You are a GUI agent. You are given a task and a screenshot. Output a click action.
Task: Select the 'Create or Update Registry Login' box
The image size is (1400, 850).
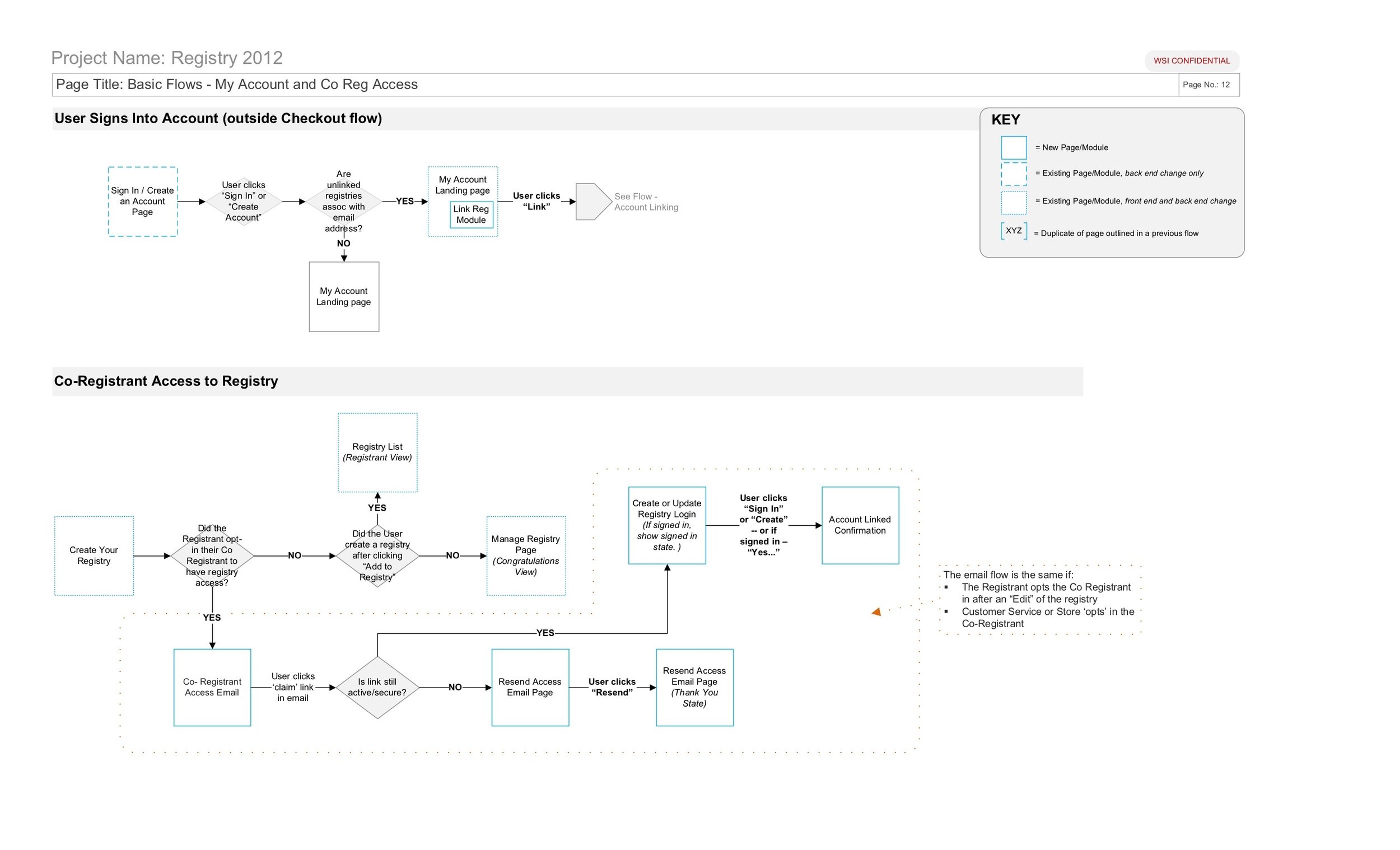point(667,525)
